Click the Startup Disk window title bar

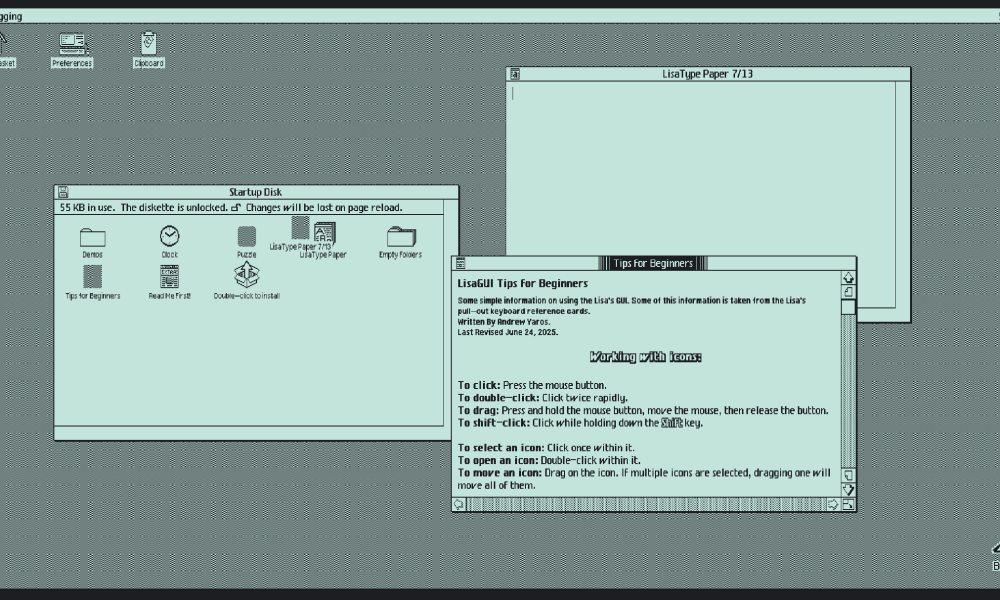(x=256, y=192)
